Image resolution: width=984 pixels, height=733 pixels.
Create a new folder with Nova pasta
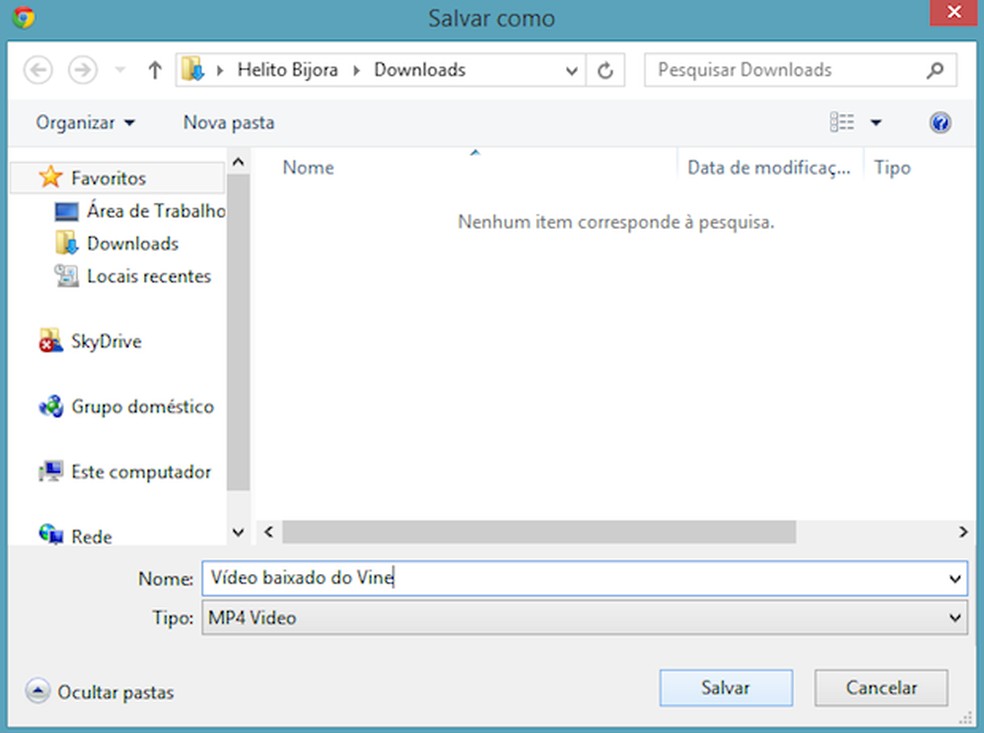[x=229, y=122]
